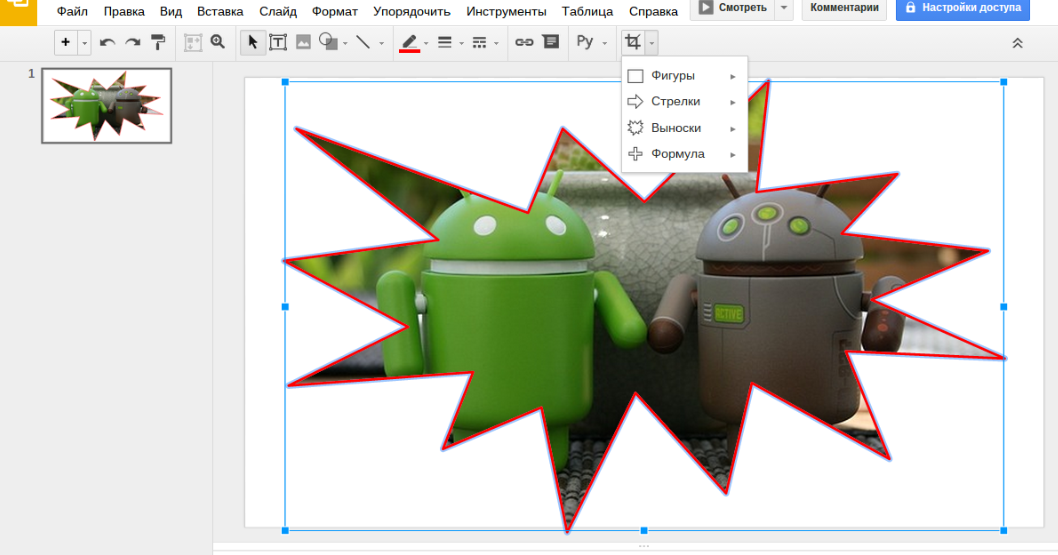
Task: Open the Смотреть presentation options dropdown
Action: pyautogui.click(x=783, y=8)
